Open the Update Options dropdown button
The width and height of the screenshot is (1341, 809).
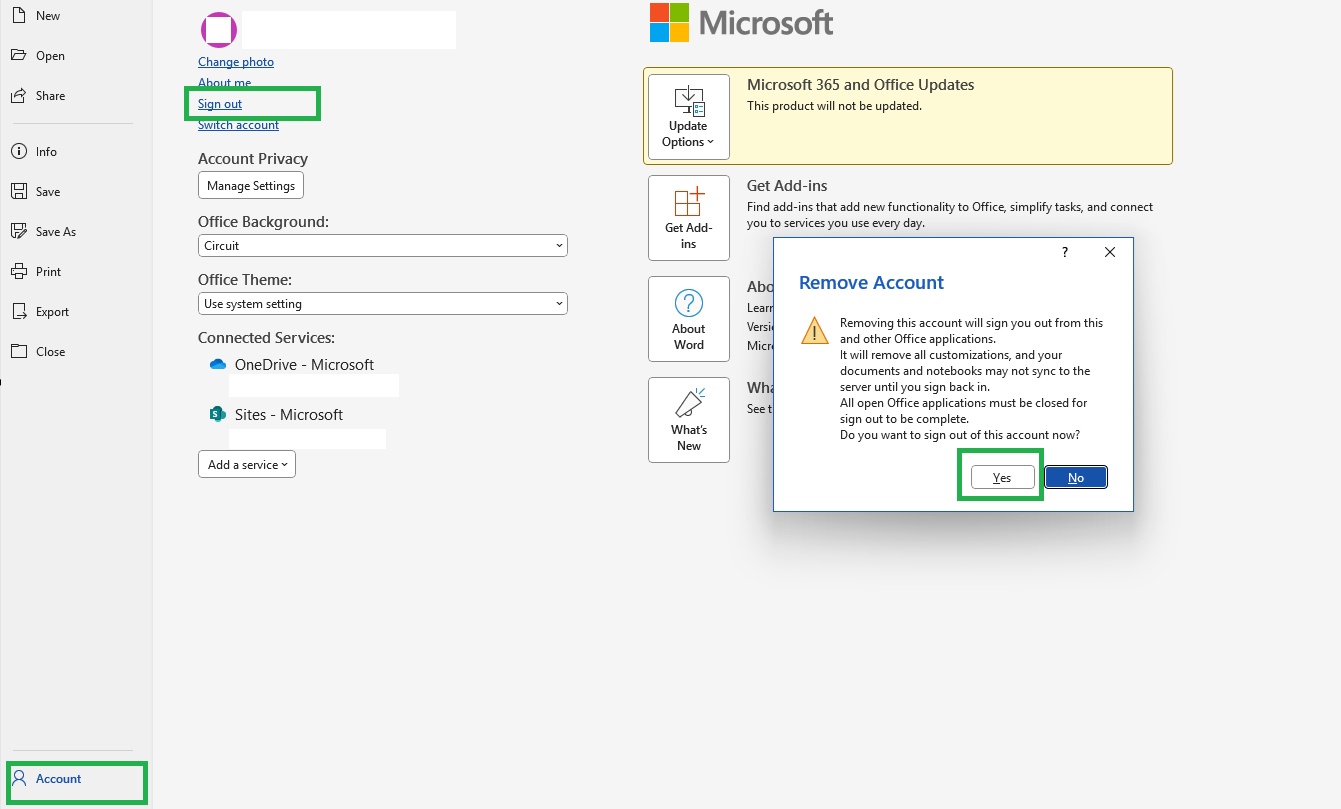coord(689,117)
